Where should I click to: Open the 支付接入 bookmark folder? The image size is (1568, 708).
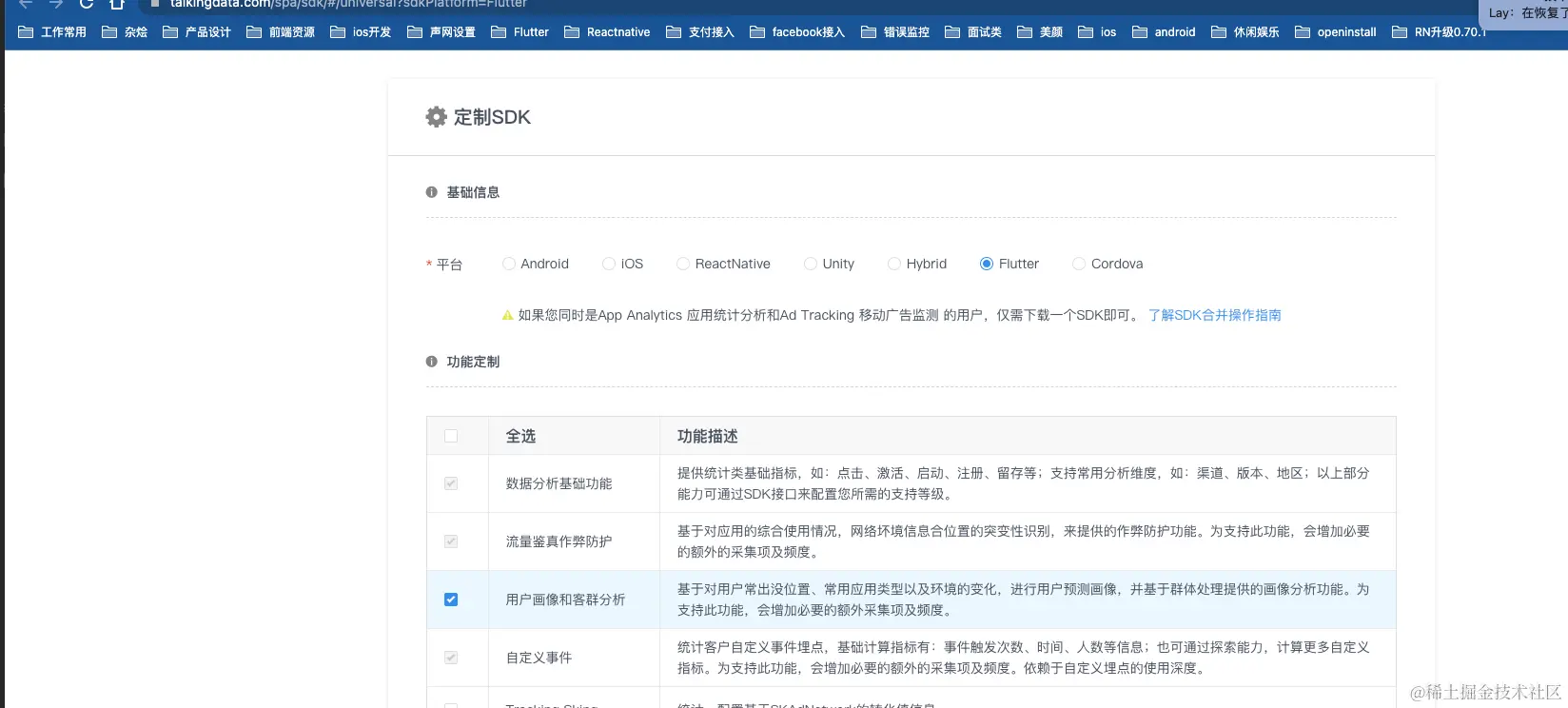tap(700, 32)
